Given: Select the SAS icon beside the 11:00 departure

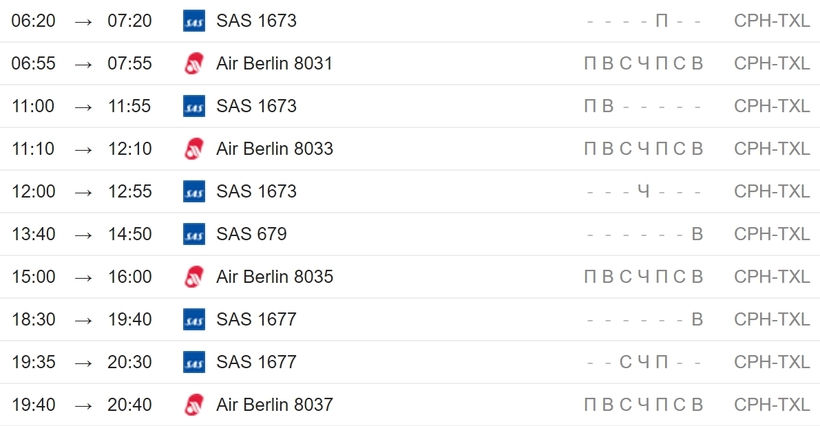Looking at the screenshot, I should (194, 106).
